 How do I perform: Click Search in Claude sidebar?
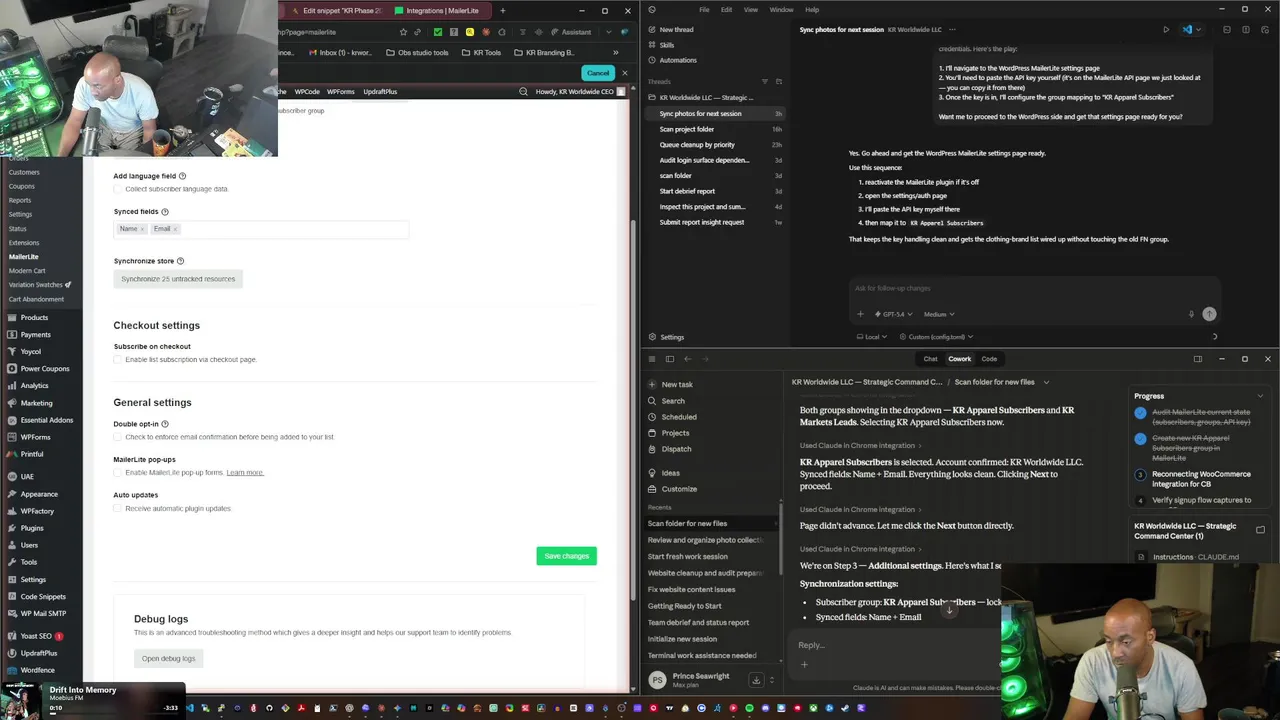[672, 401]
